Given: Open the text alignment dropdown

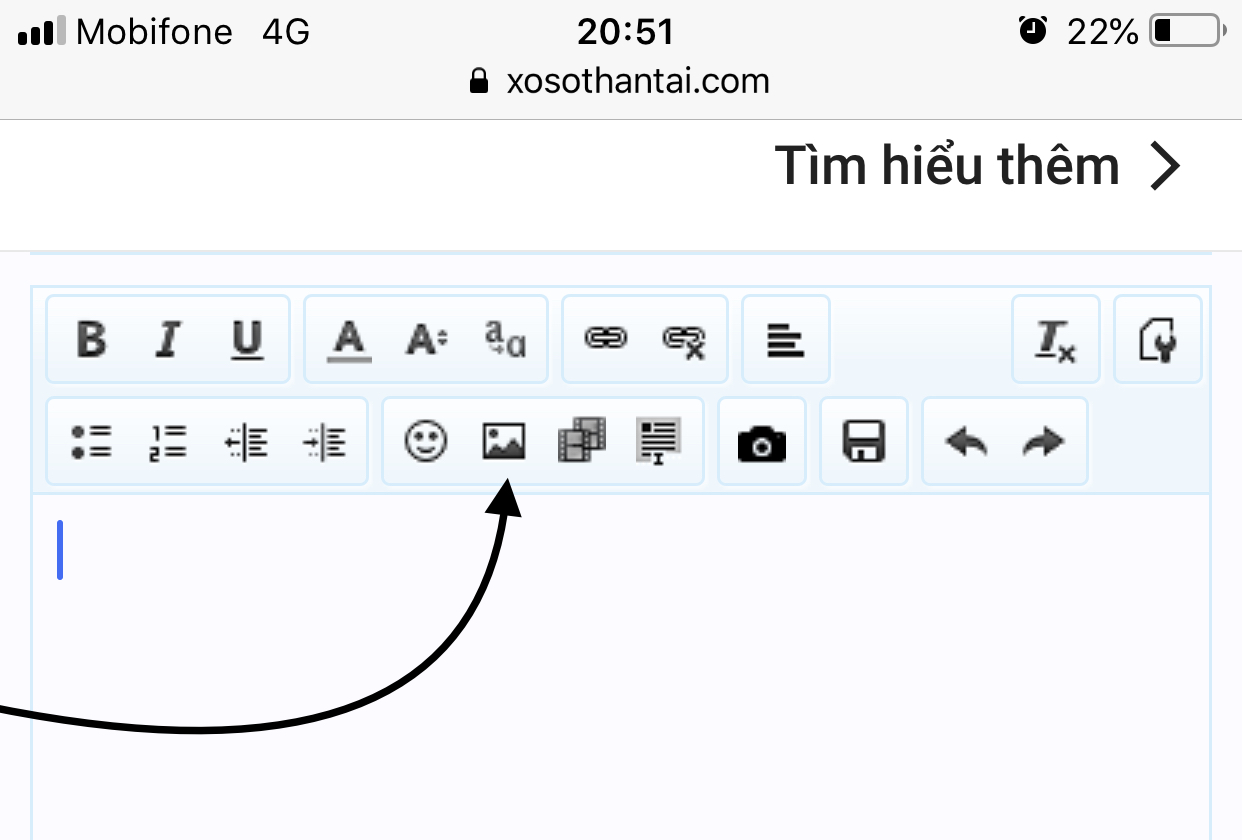Looking at the screenshot, I should click(786, 340).
